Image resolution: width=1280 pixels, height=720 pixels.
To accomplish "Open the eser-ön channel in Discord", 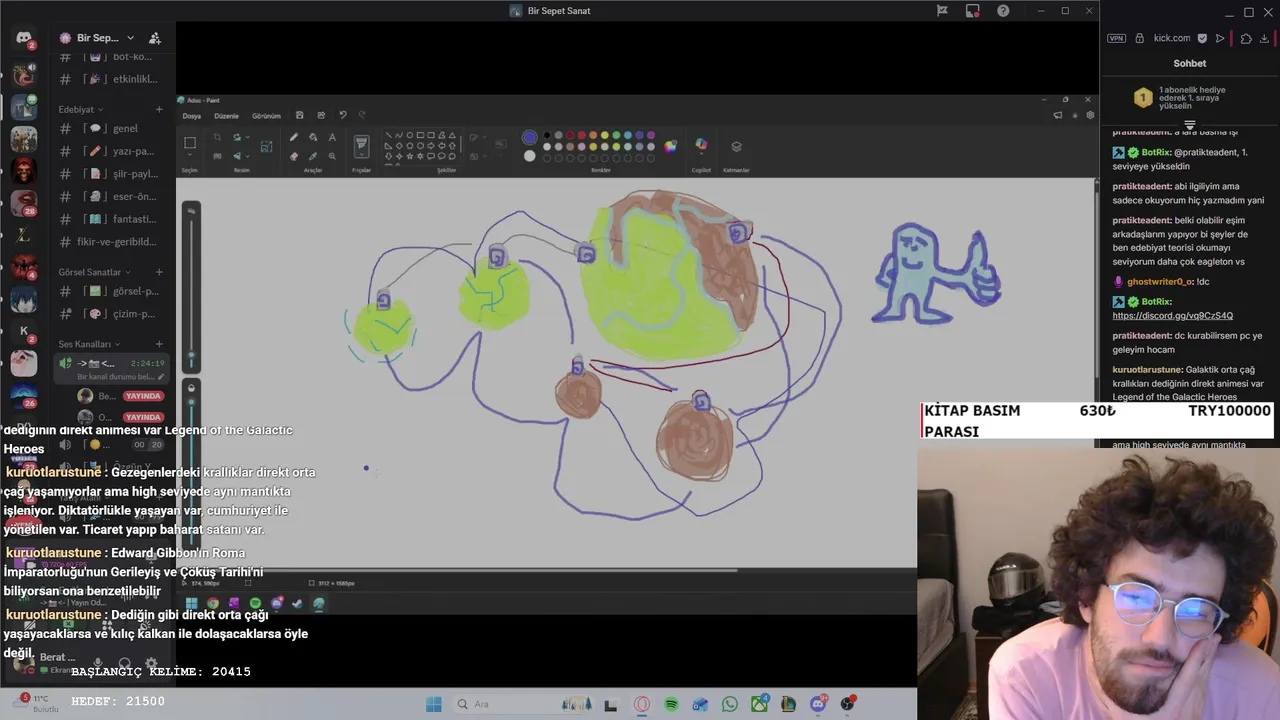I will (110, 197).
